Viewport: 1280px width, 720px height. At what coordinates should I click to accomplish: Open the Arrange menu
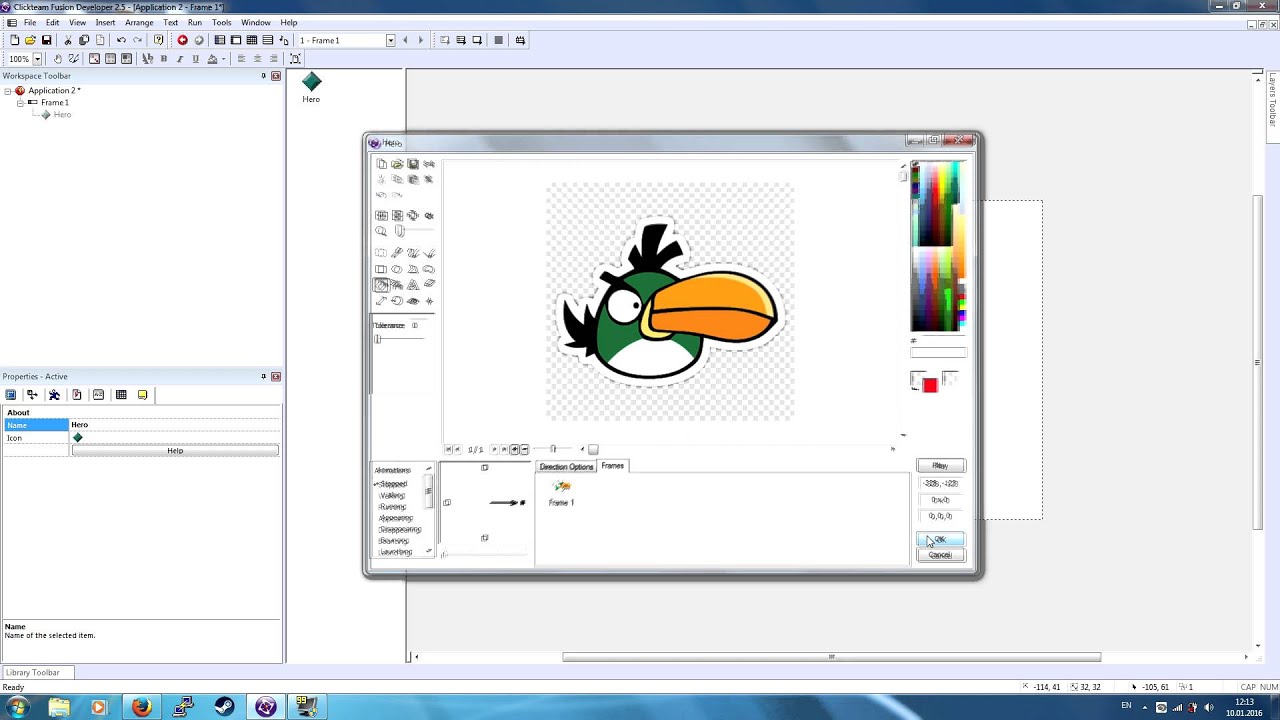click(139, 22)
